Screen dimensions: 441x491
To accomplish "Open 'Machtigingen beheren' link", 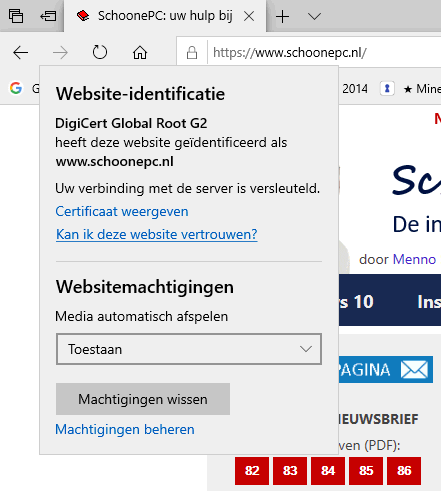I will pyautogui.click(x=125, y=429).
